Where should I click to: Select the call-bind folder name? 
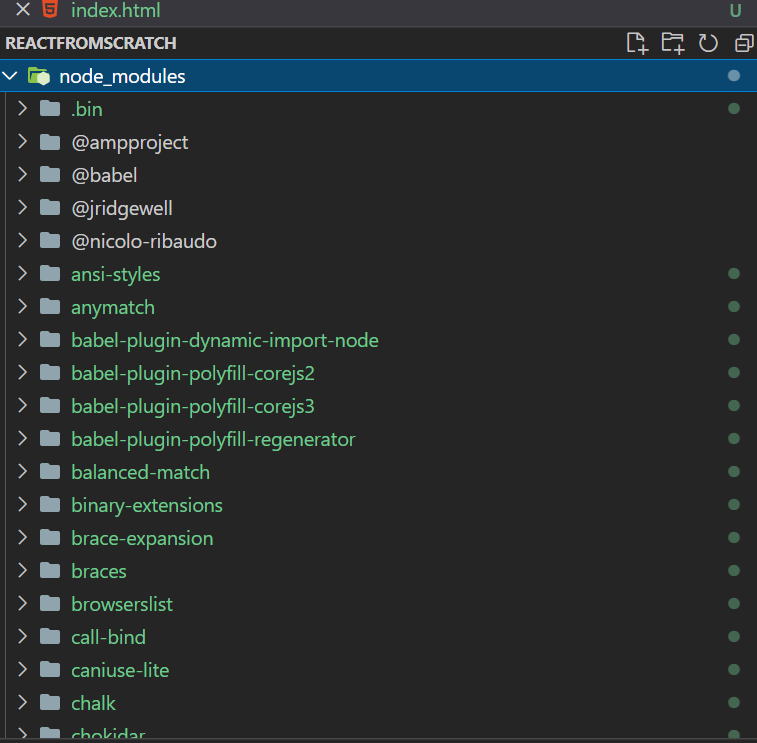point(109,637)
